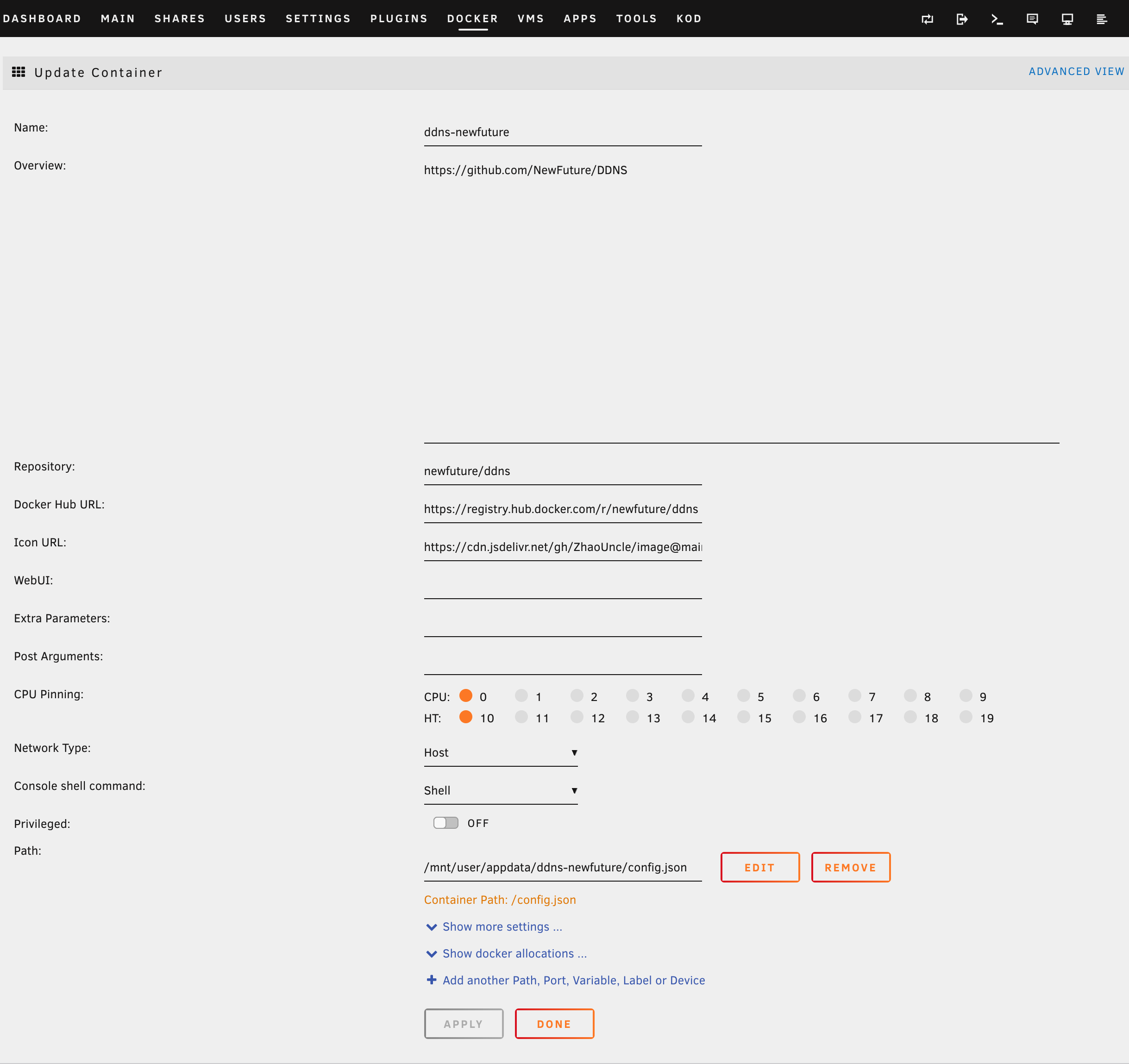
Task: Expand Show docker allocations section
Action: pyautogui.click(x=514, y=953)
